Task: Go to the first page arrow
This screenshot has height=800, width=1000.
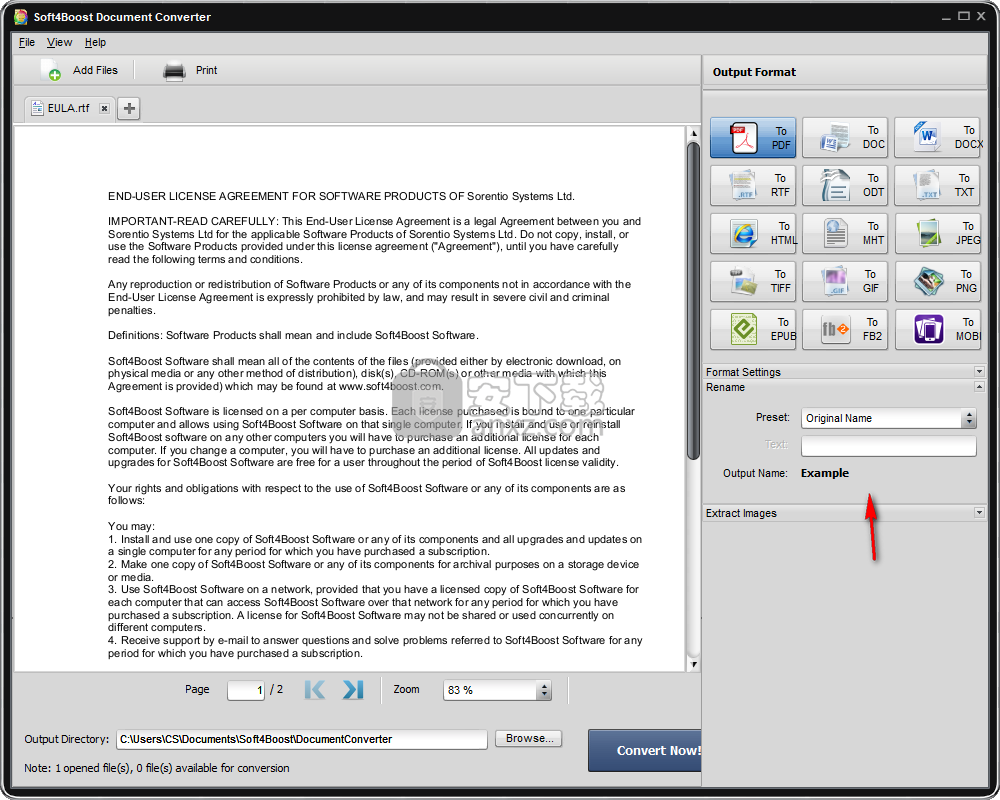Action: click(315, 690)
